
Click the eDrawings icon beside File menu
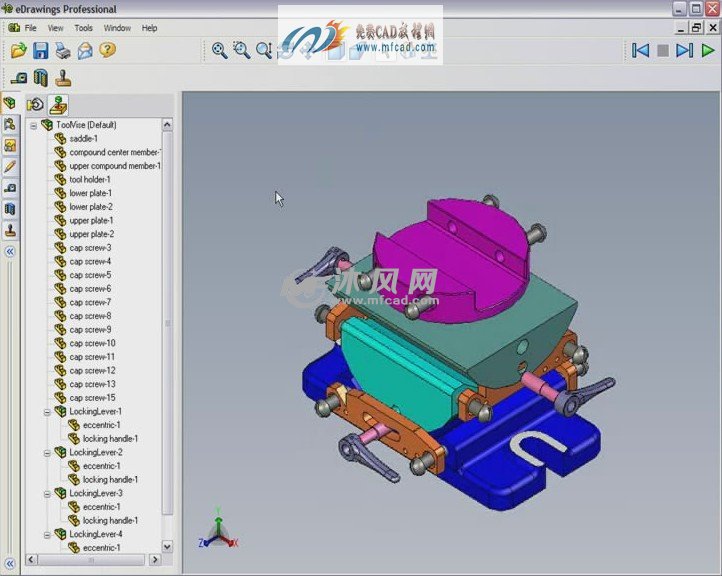(14, 28)
